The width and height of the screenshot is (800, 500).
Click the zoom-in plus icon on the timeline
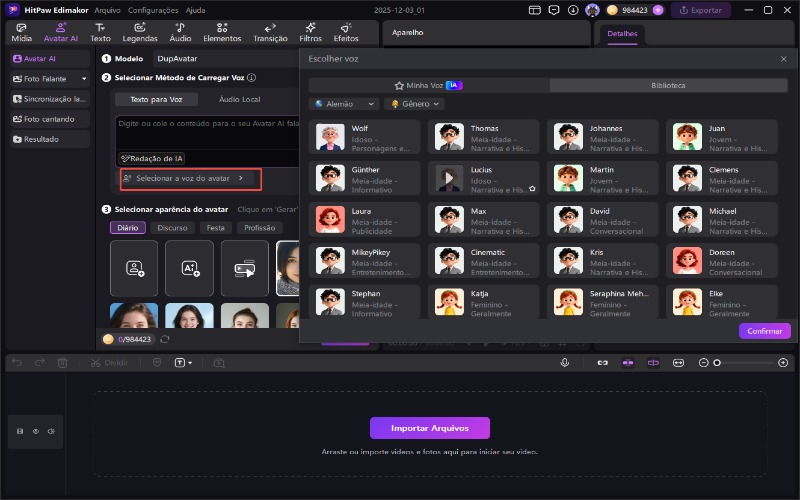[783, 362]
